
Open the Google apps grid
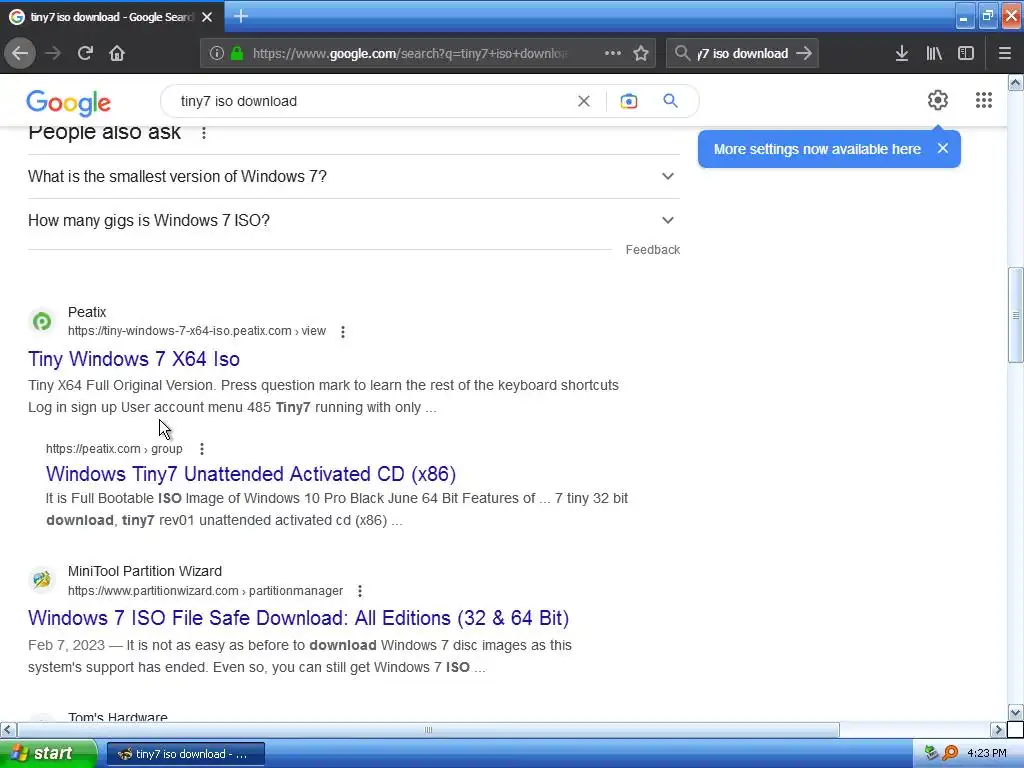coord(984,100)
